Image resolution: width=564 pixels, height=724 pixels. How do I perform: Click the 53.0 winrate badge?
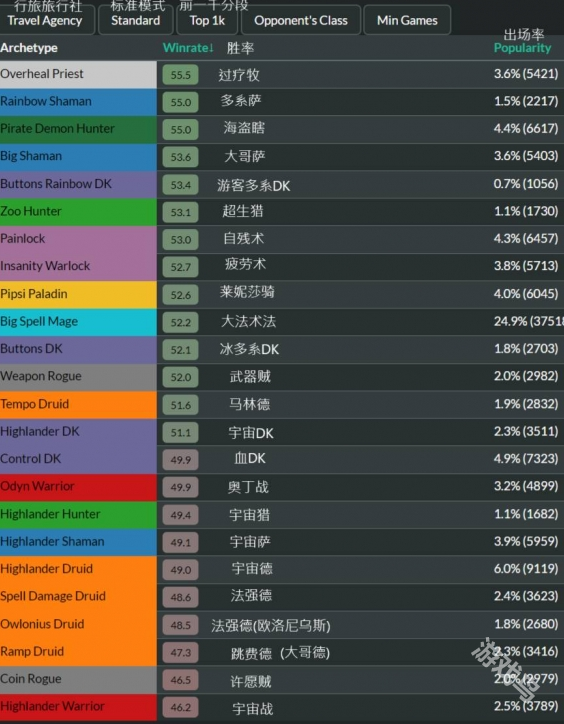click(x=181, y=240)
